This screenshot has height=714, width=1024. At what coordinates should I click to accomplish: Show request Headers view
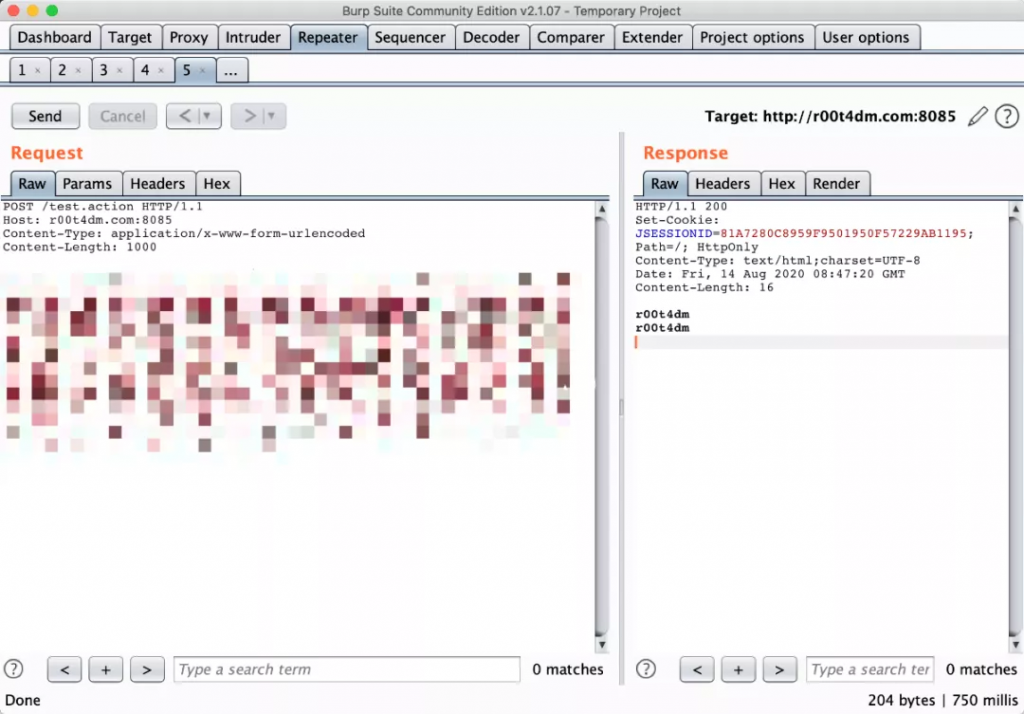pyautogui.click(x=157, y=184)
